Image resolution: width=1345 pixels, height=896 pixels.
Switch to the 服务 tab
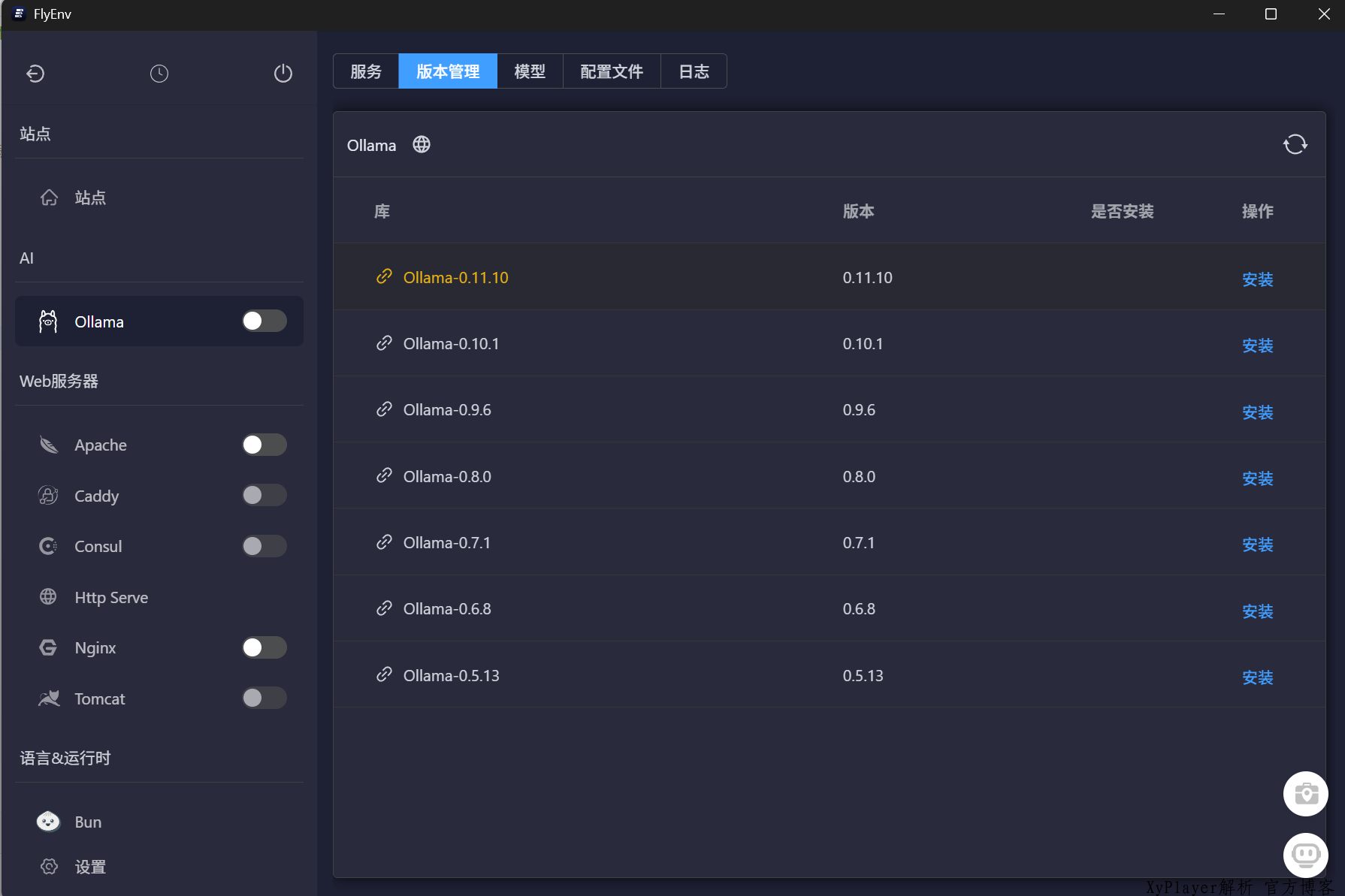[x=366, y=71]
